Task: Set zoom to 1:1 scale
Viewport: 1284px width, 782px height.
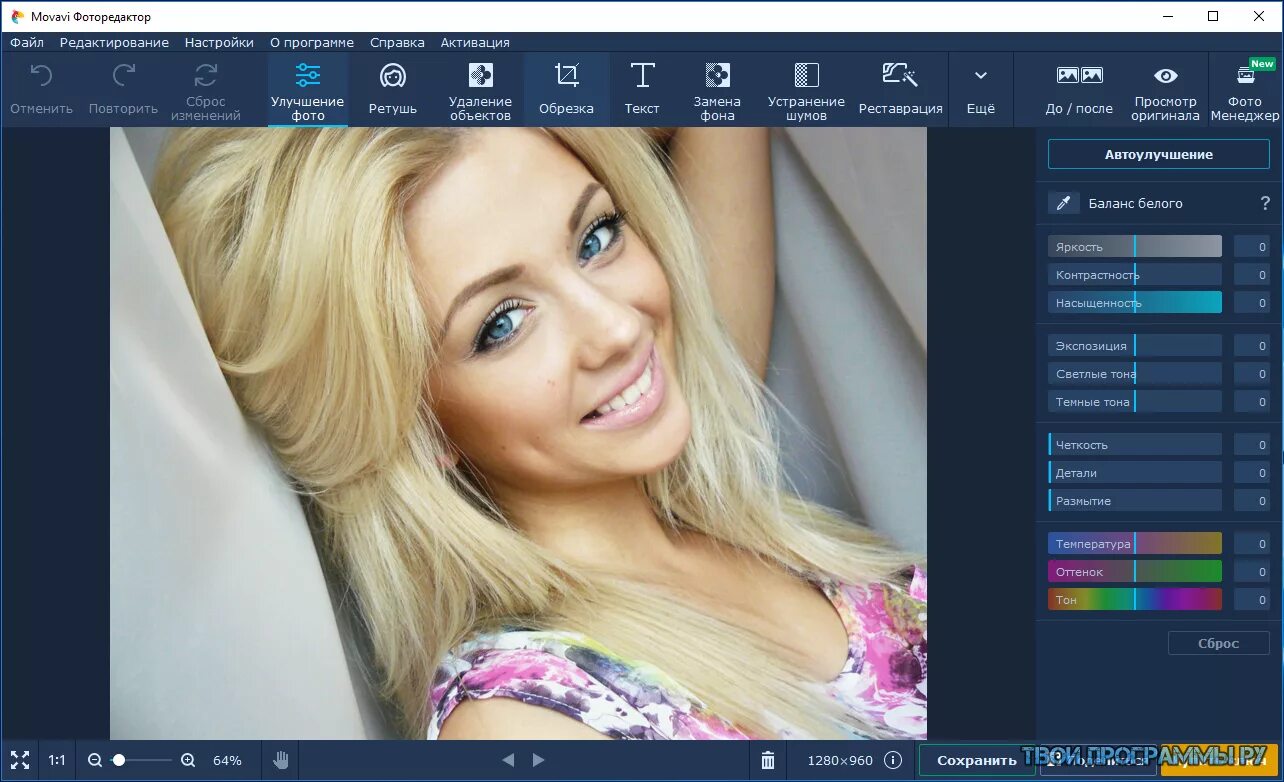Action: click(57, 760)
